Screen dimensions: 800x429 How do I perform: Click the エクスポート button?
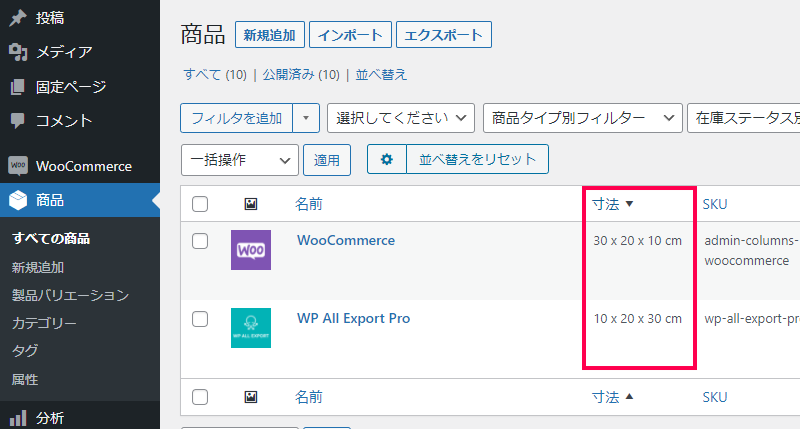point(443,35)
